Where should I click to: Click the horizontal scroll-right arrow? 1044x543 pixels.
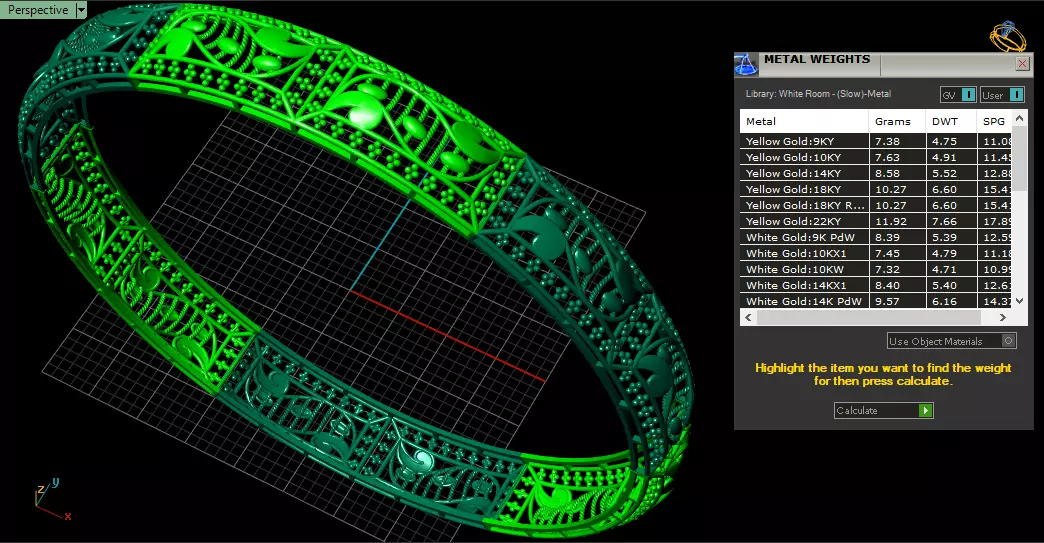(x=1003, y=317)
